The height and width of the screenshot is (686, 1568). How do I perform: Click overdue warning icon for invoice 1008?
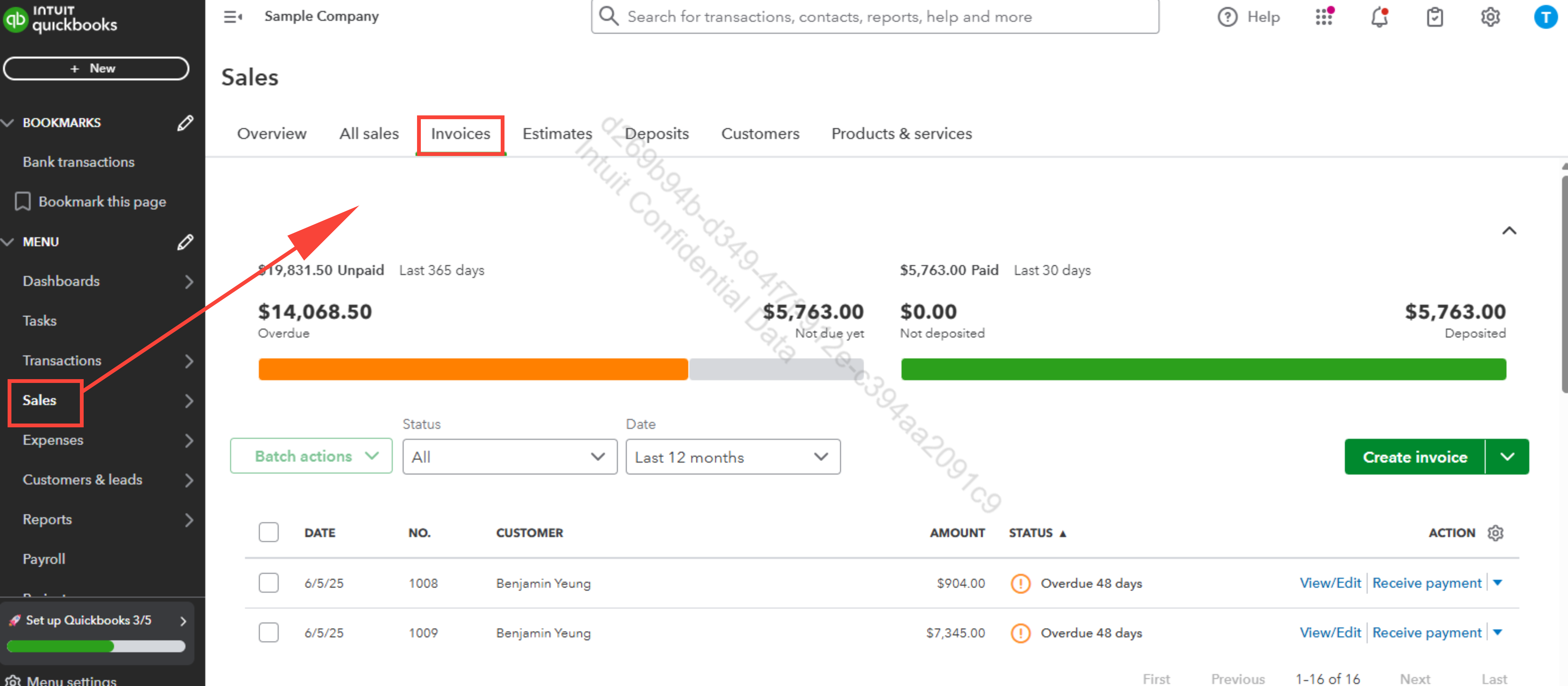1020,583
